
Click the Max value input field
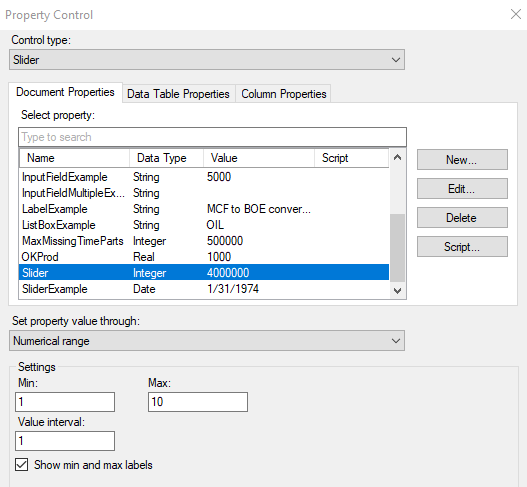click(x=198, y=402)
